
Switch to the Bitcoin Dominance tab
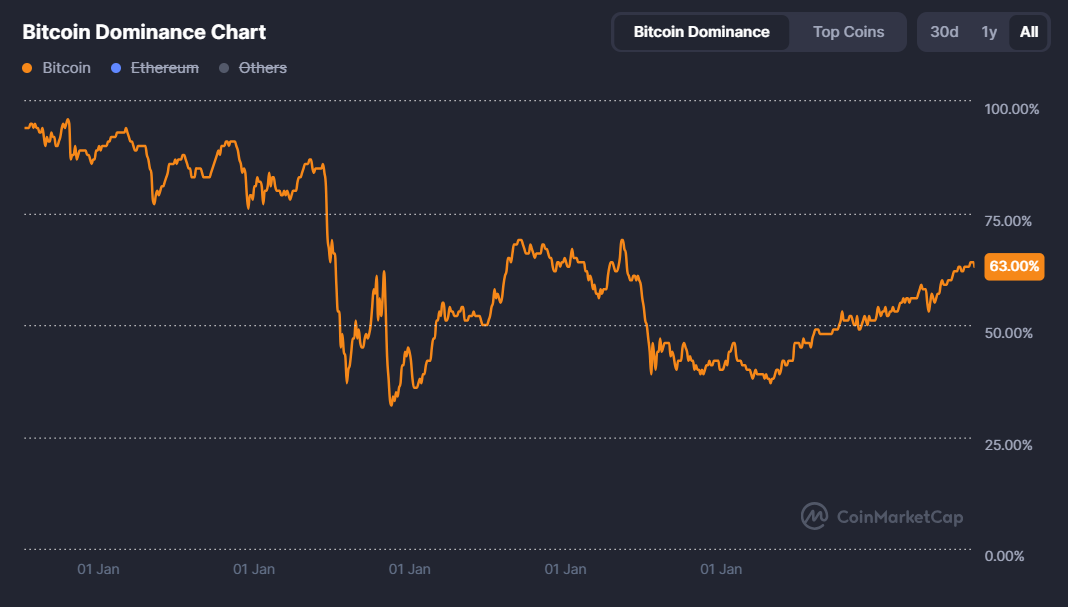click(701, 32)
